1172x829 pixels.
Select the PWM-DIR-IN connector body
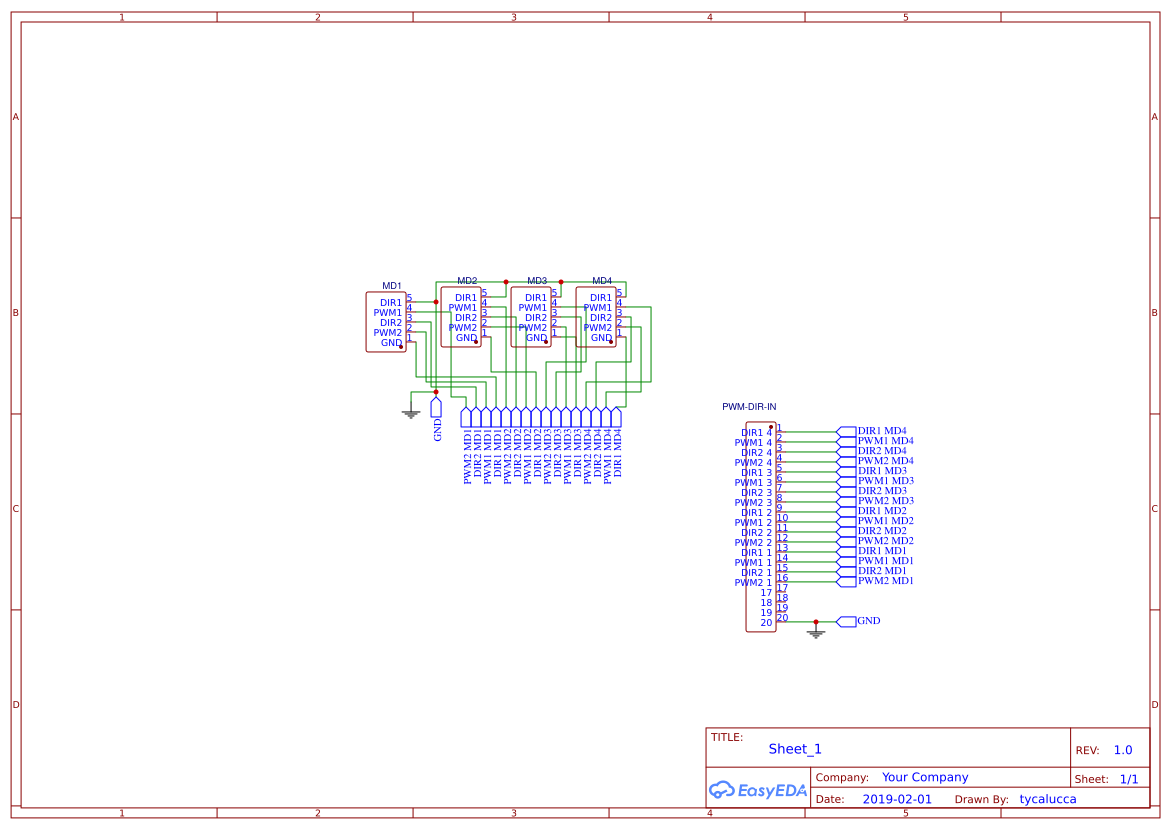(760, 527)
